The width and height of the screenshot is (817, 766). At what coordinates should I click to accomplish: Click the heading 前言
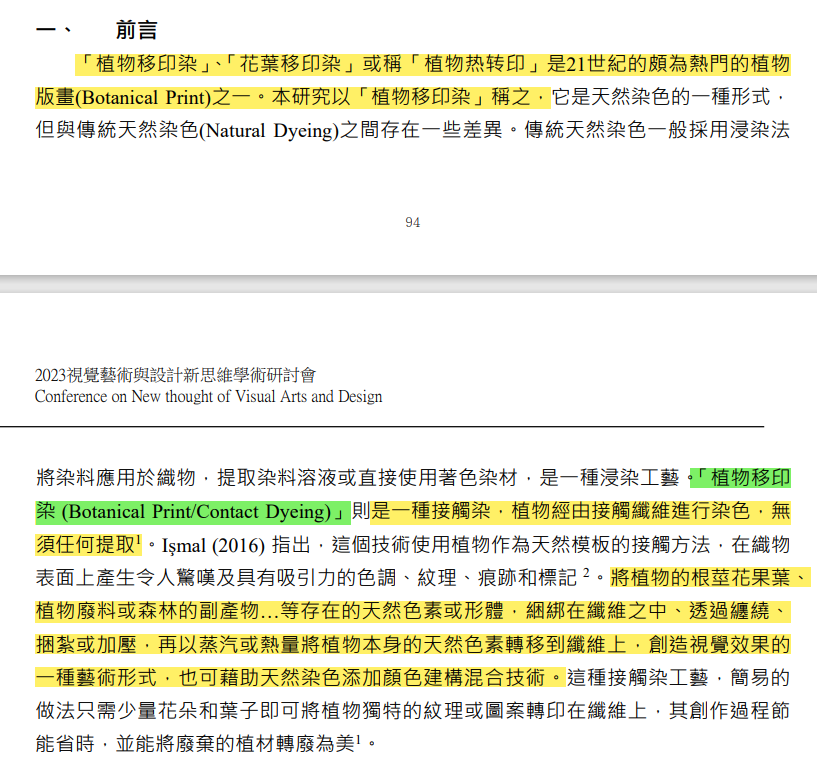tap(136, 30)
